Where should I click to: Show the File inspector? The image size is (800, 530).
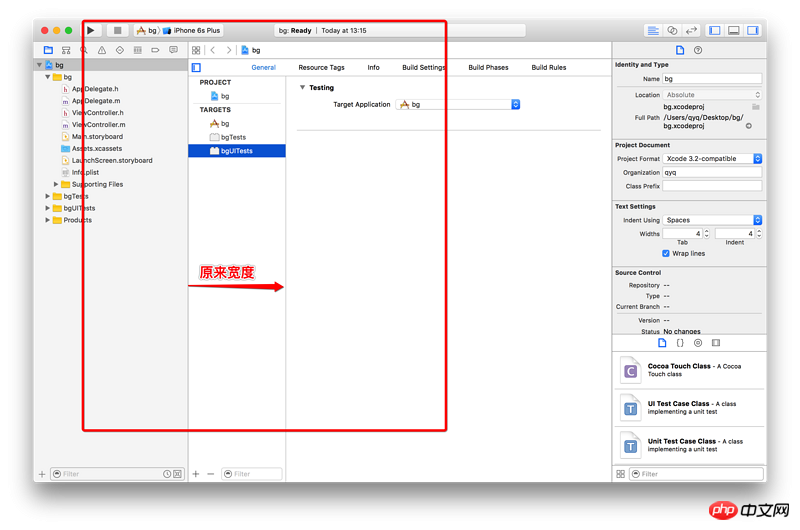pos(680,50)
